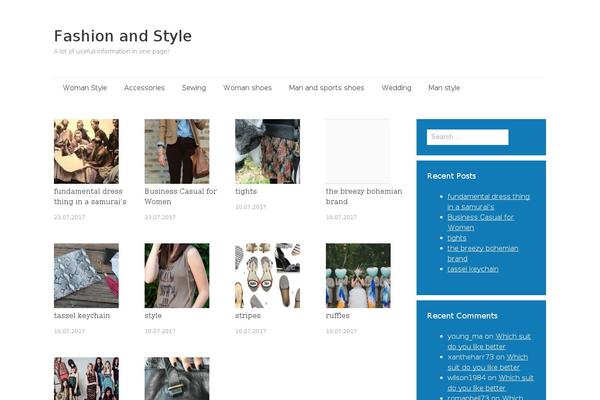The image size is (600, 400).
Task: Click the site tagline under the title
Action: click(111, 51)
